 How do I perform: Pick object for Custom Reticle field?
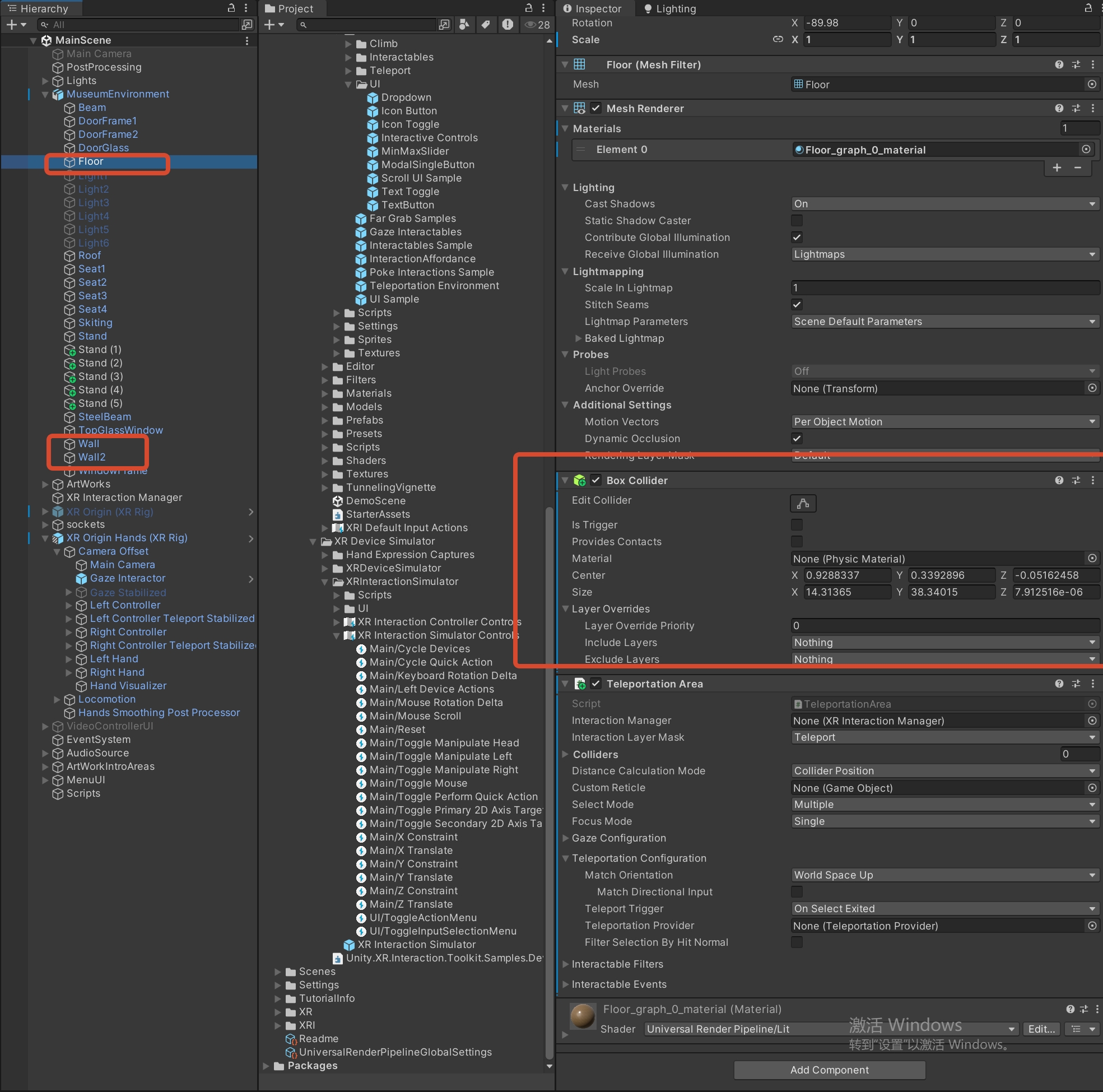coord(1092,788)
